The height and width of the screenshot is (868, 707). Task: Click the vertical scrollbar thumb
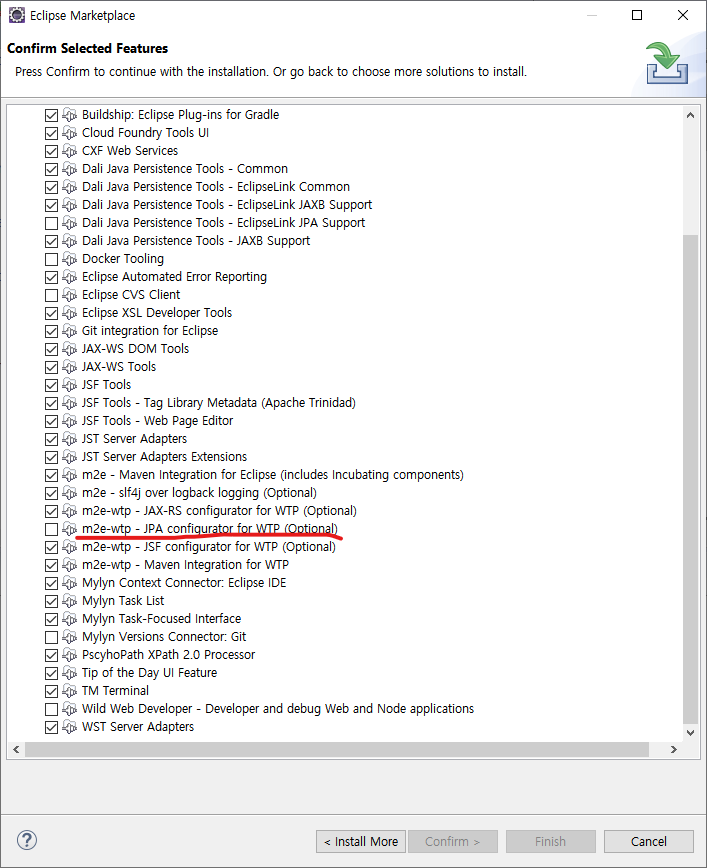[690, 479]
